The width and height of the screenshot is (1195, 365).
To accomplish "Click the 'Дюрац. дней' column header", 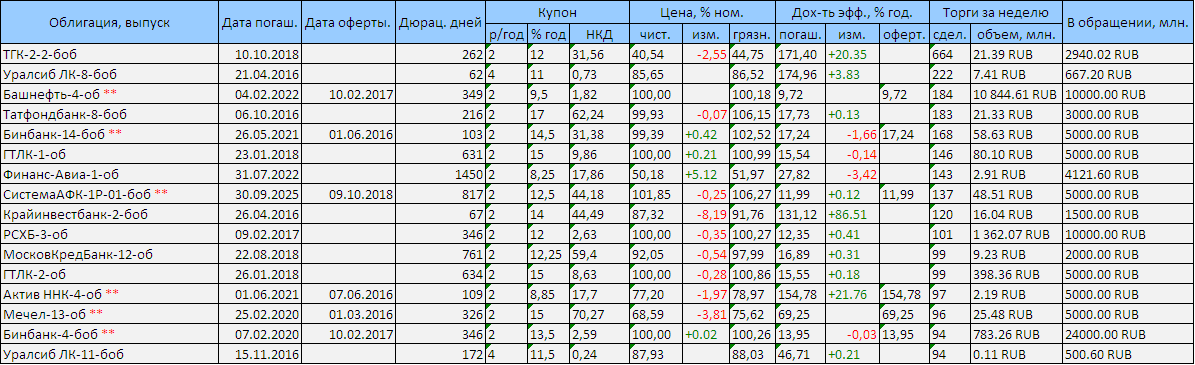I will pyautogui.click(x=440, y=23).
